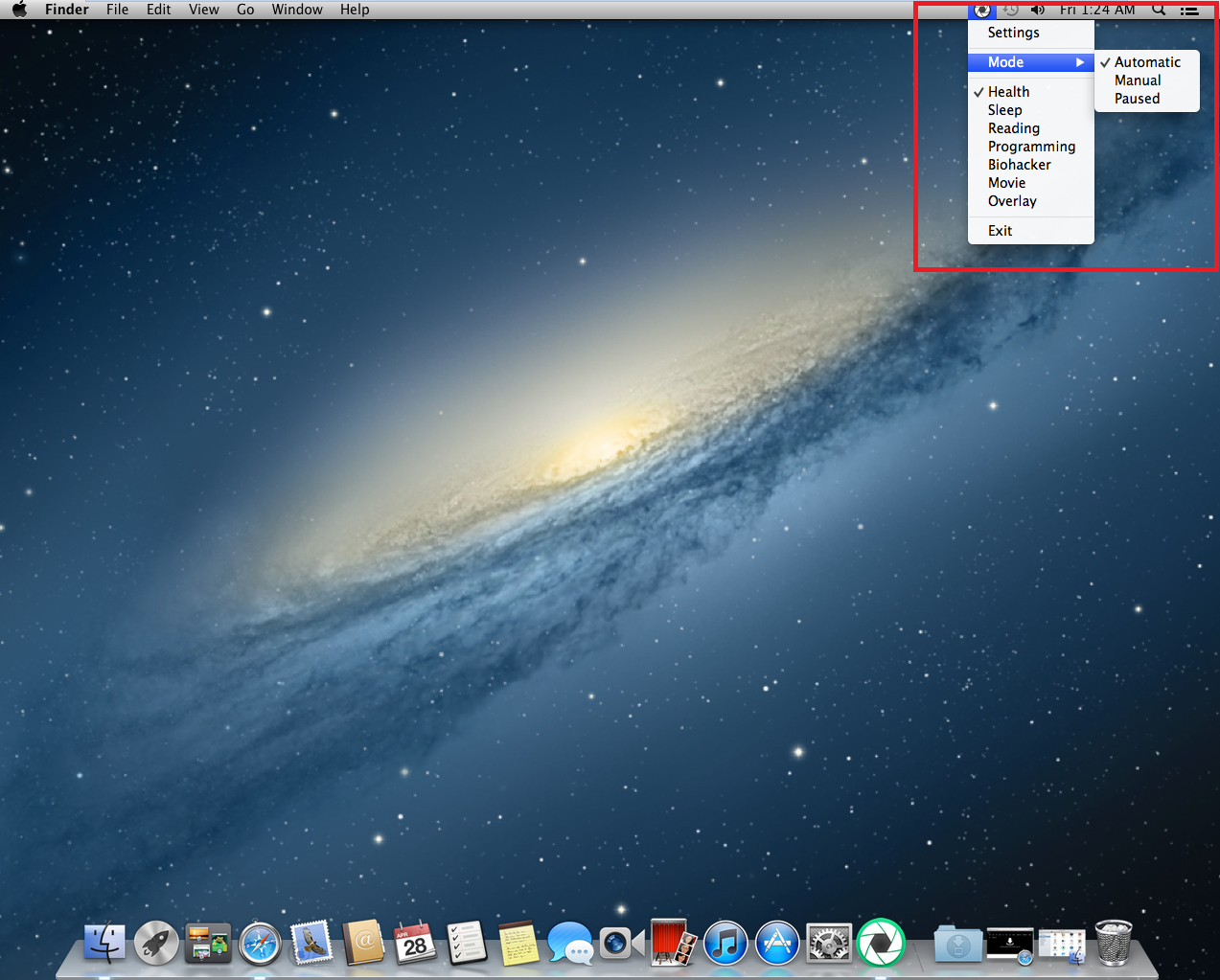Open the Edit menu
Screen dimensions: 1220x980
click(x=159, y=10)
